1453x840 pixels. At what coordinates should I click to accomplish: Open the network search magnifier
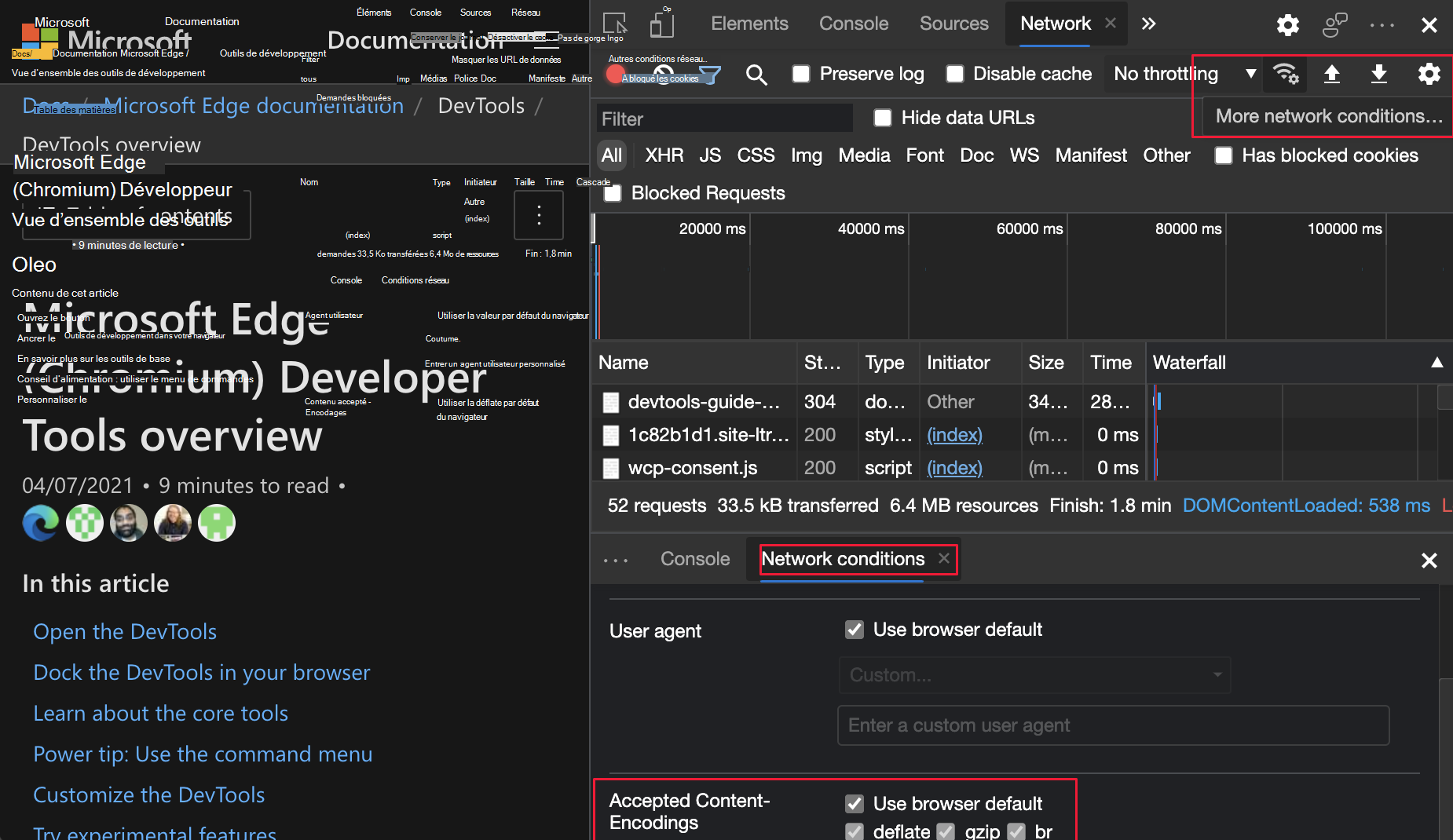pyautogui.click(x=756, y=75)
